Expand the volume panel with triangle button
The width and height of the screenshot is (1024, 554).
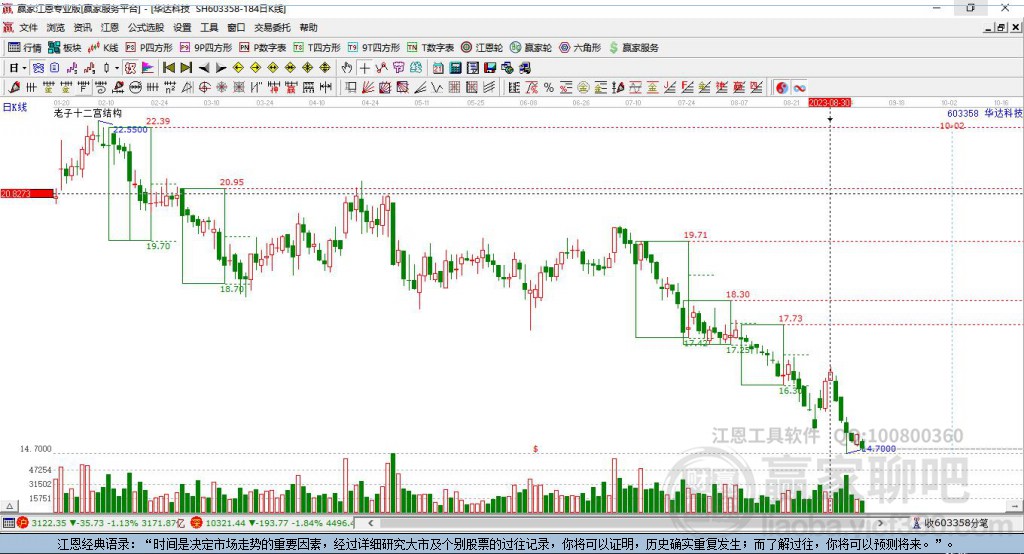(9, 506)
